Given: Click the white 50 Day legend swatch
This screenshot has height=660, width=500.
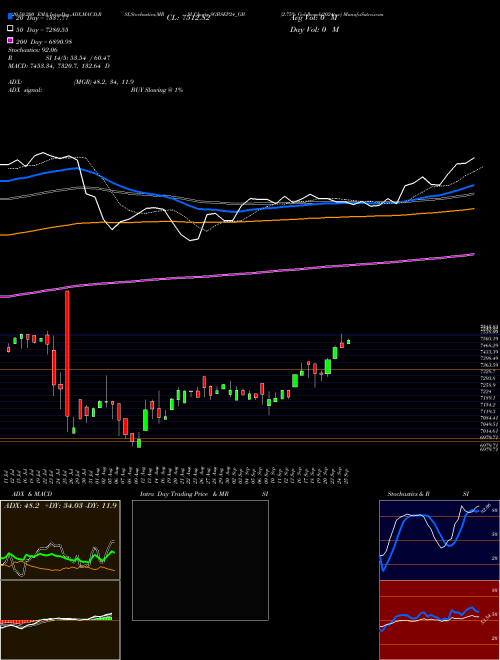Looking at the screenshot, I should (10, 29).
